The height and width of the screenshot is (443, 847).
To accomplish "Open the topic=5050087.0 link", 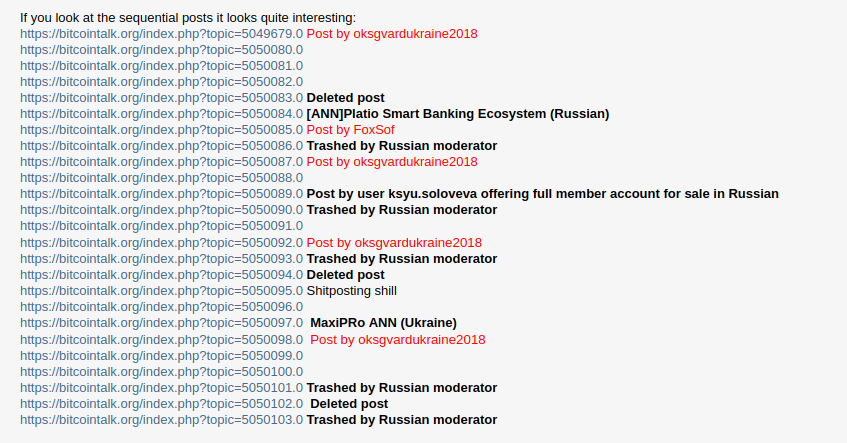I will pyautogui.click(x=162, y=162).
